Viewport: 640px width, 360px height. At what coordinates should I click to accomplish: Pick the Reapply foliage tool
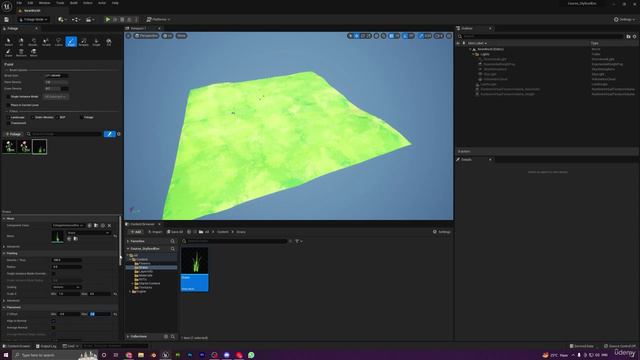[x=84, y=42]
